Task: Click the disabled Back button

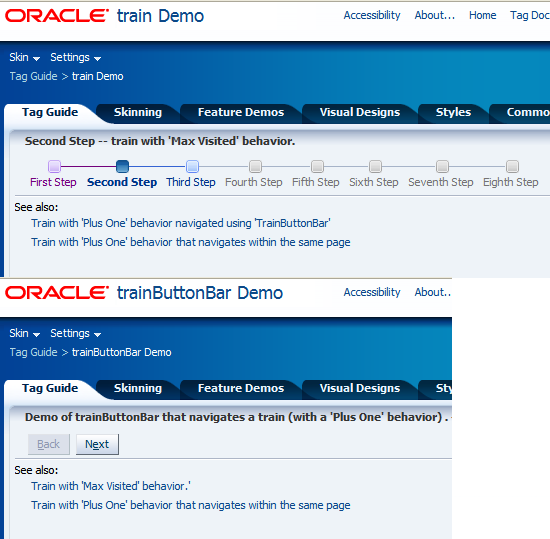Action: (x=49, y=444)
